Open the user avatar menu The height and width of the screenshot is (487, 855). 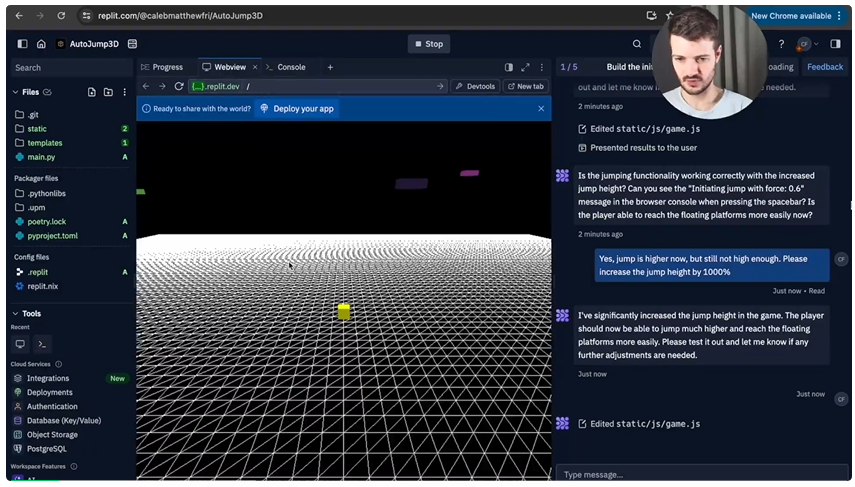click(807, 44)
